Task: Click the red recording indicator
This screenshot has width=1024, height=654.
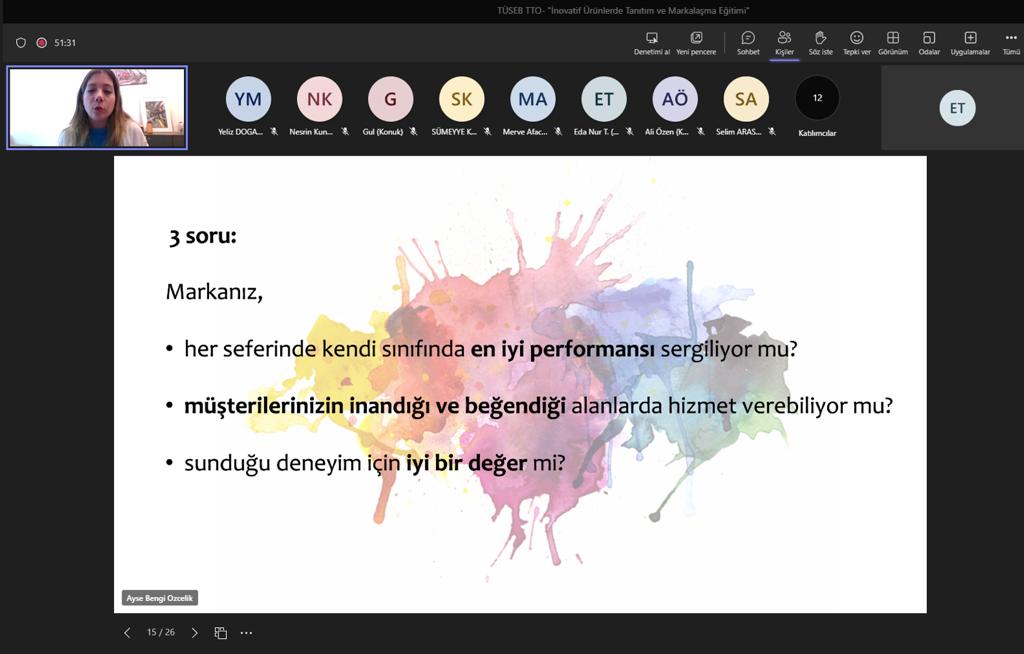Action: tap(42, 43)
